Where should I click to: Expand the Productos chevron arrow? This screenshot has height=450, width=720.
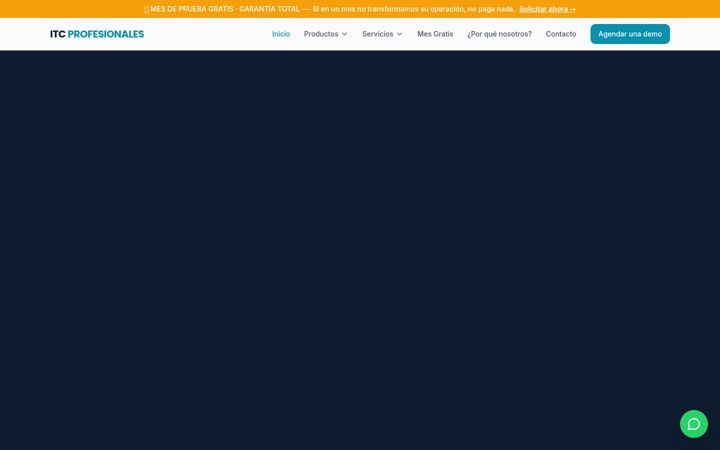[344, 34]
